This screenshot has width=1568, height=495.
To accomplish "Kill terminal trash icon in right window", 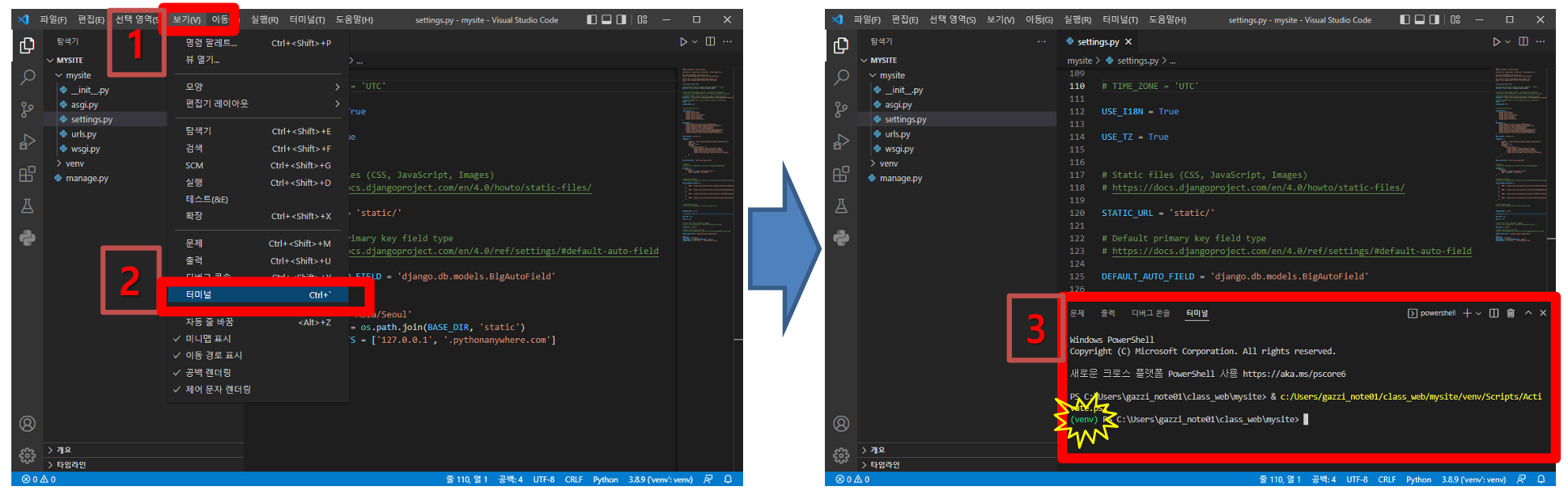I will pyautogui.click(x=1511, y=313).
